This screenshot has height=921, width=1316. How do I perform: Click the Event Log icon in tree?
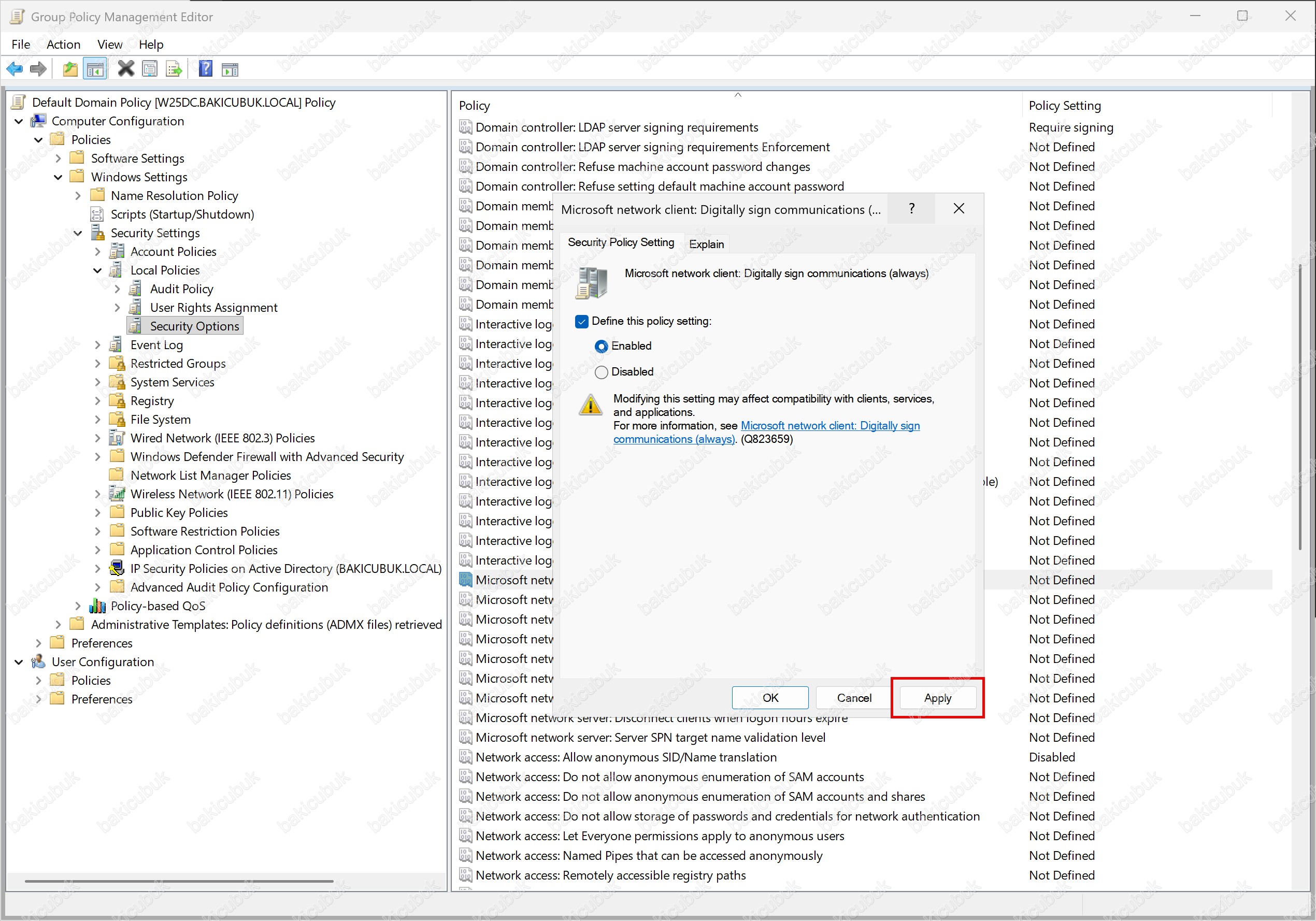[x=117, y=344]
